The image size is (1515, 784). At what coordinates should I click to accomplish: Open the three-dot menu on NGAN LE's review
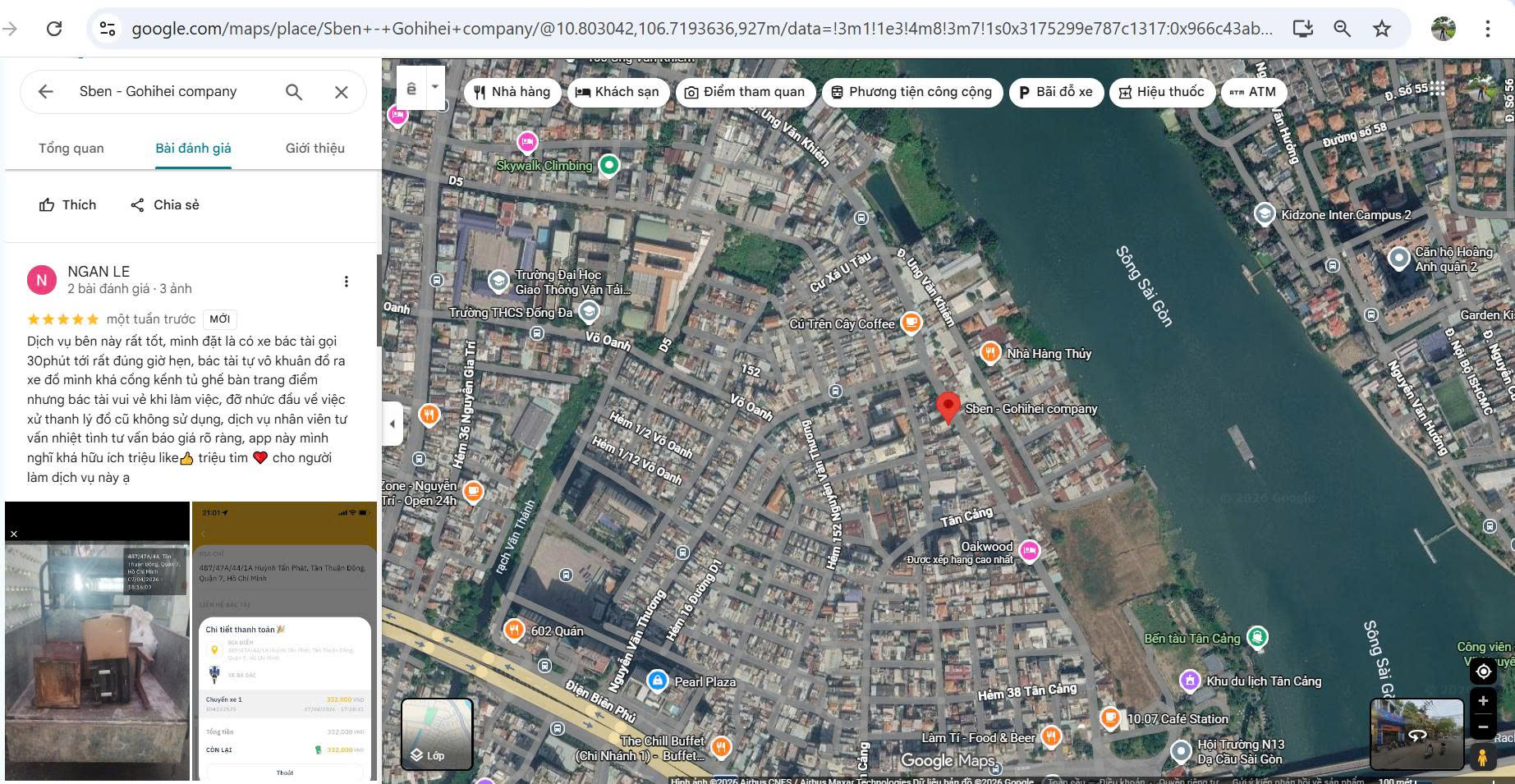(347, 282)
